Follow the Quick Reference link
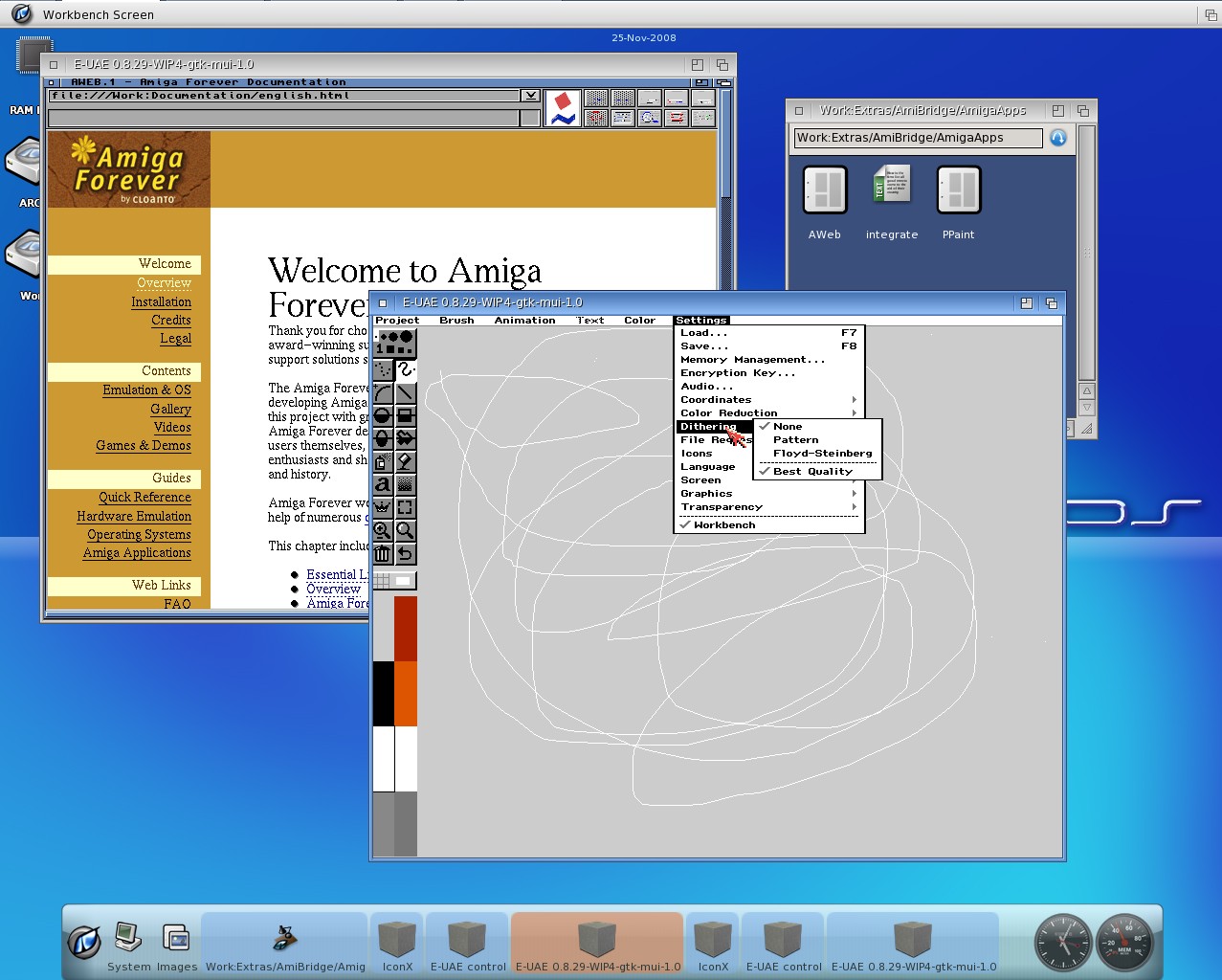The width and height of the screenshot is (1222, 980). (x=144, y=497)
